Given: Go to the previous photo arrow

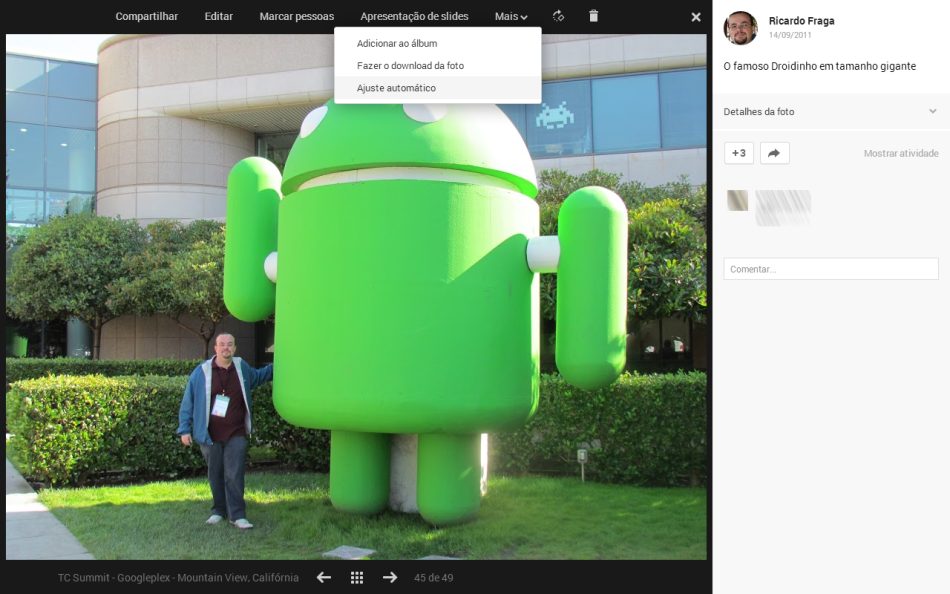Looking at the screenshot, I should tap(324, 577).
